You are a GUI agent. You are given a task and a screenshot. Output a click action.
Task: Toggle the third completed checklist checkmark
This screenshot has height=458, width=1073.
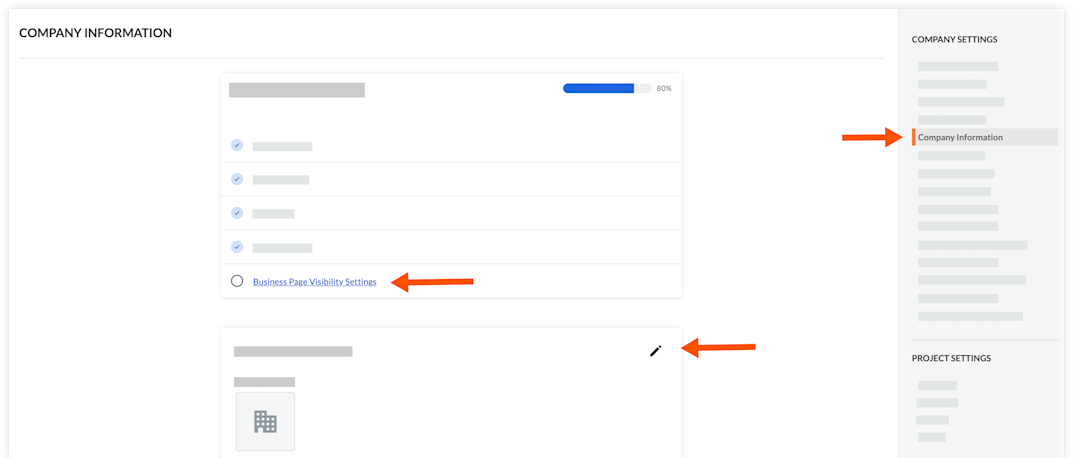pyautogui.click(x=237, y=213)
